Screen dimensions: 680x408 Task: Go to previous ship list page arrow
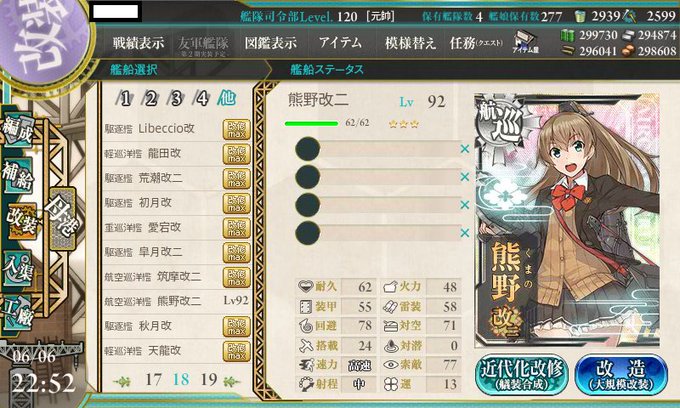(122, 382)
